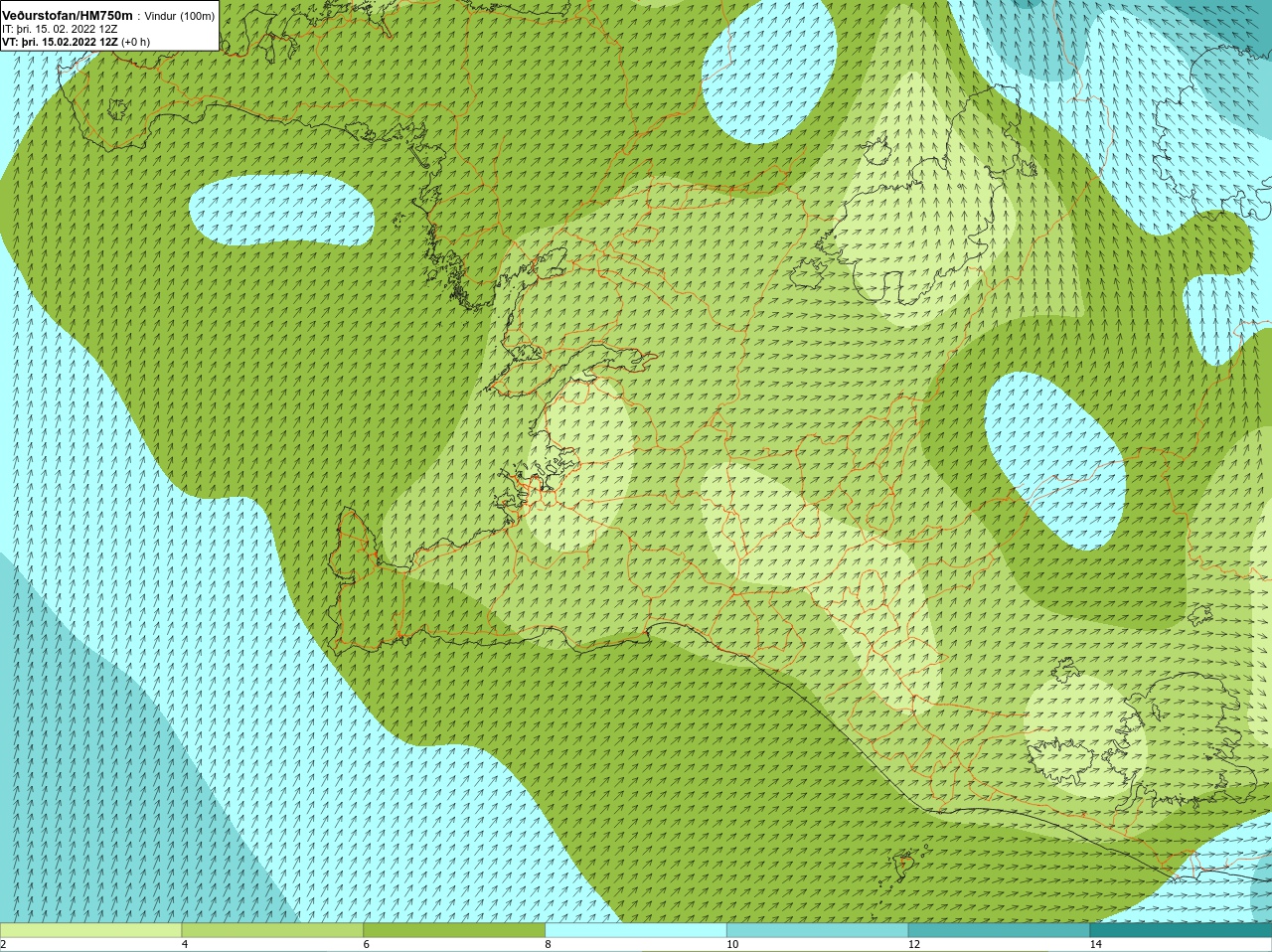This screenshot has width=1272, height=952.
Task: Click the 'Vindur (100m)' label
Action: (180, 16)
